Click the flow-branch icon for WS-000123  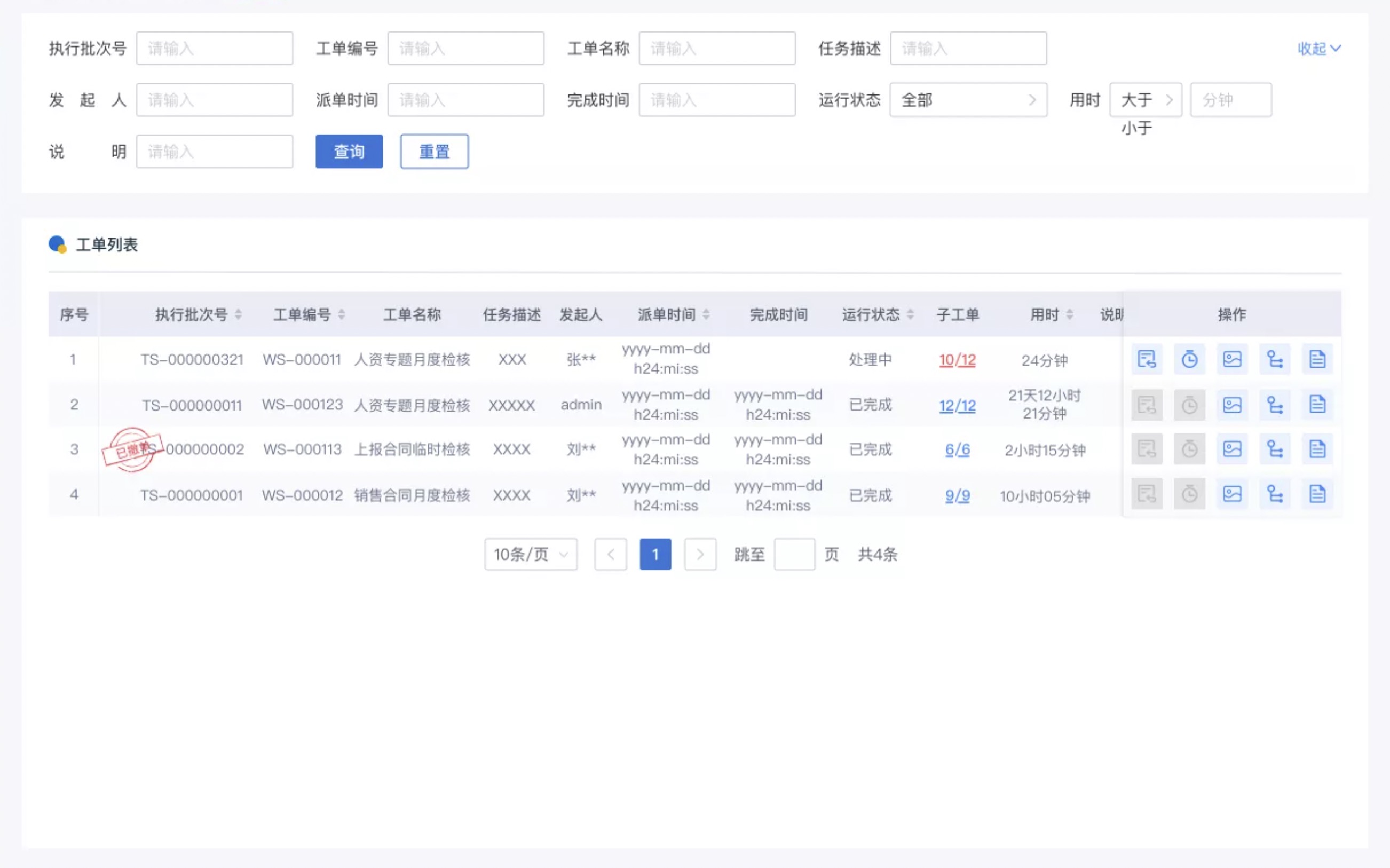(1275, 405)
